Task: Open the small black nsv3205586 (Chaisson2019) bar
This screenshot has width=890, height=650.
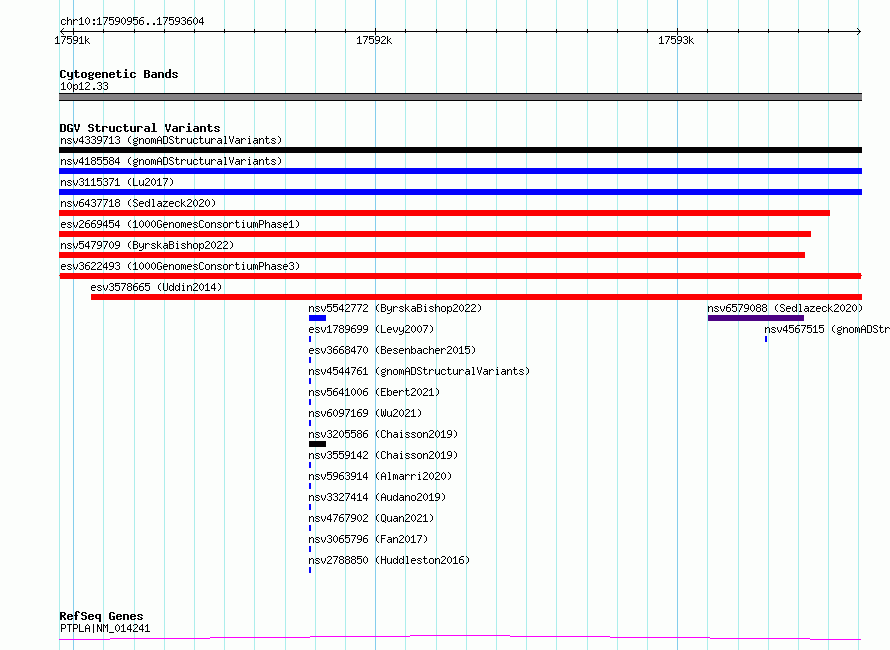Action: click(317, 444)
